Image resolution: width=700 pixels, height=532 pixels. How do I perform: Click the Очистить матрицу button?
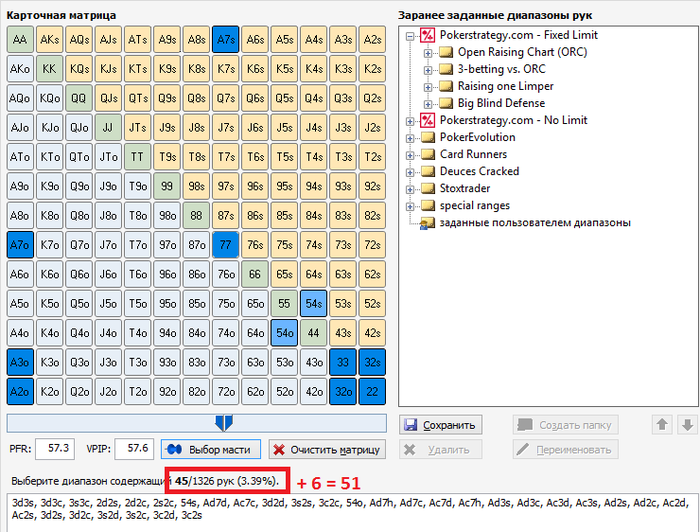[327, 449]
